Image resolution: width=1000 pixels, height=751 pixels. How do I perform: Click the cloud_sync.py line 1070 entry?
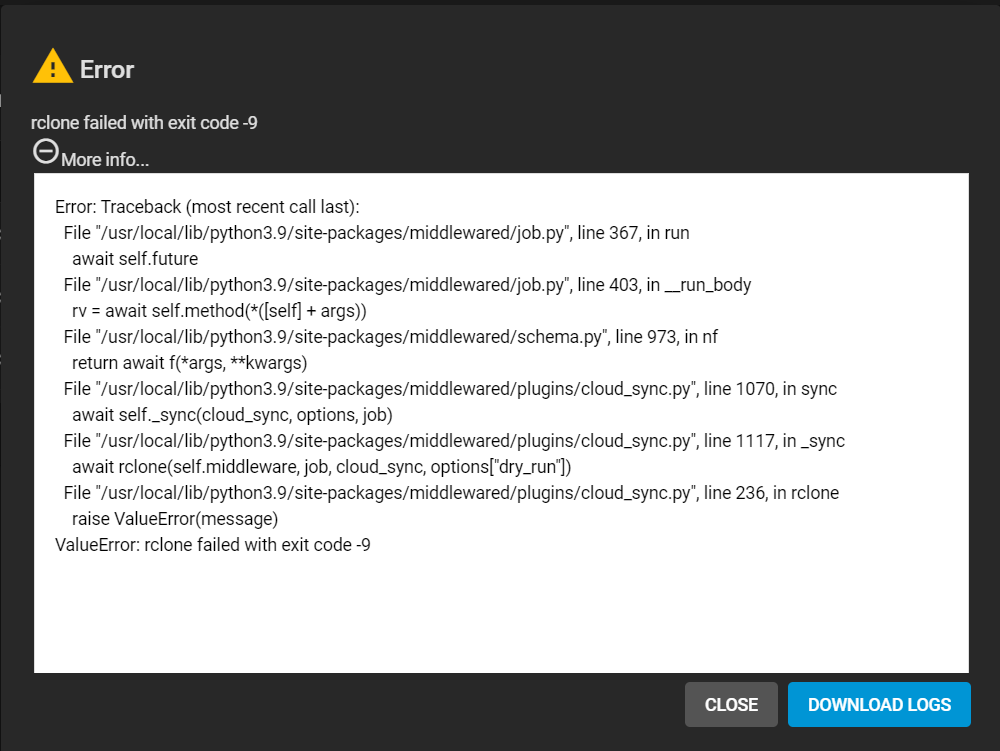450,389
